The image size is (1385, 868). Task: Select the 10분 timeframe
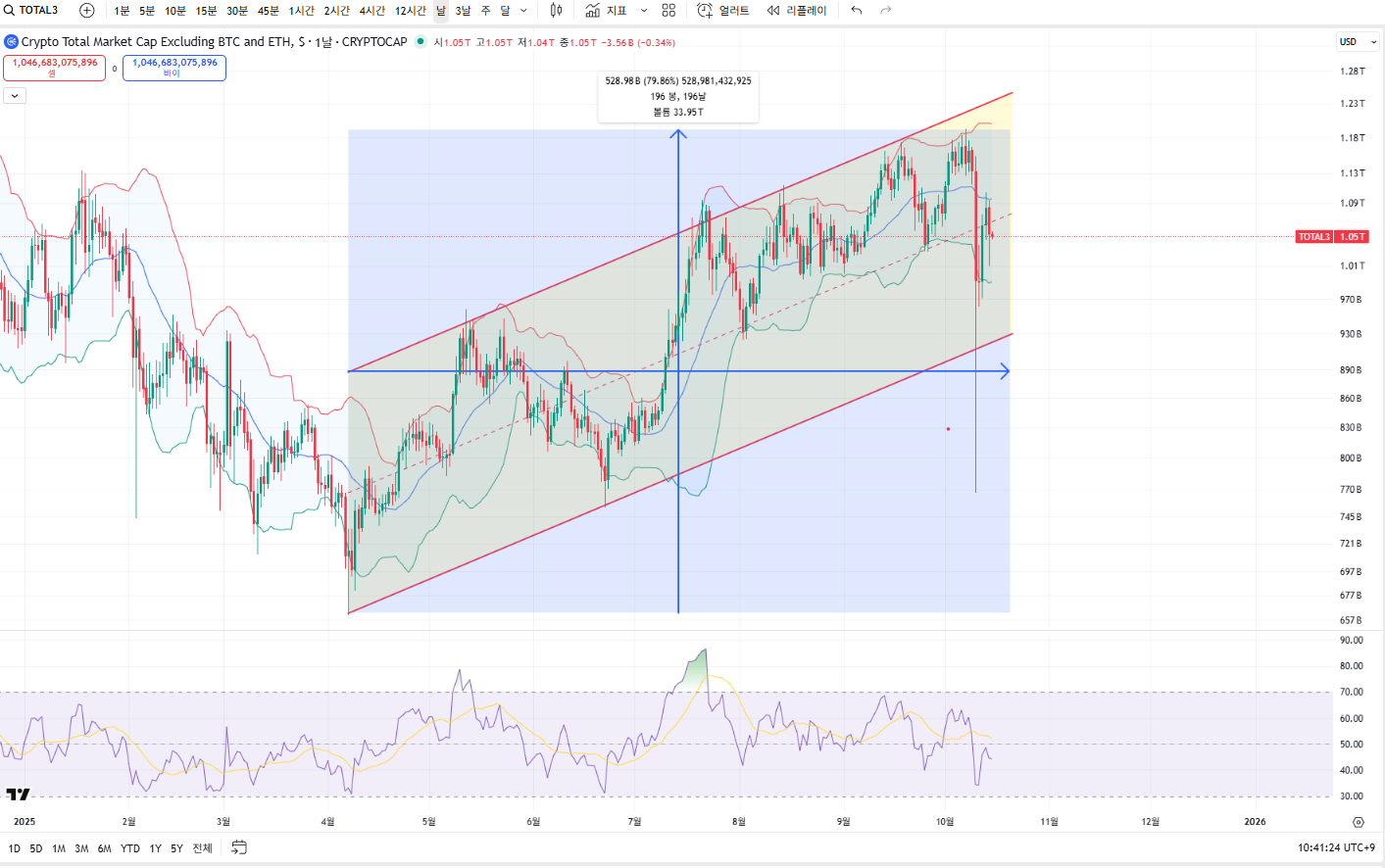pyautogui.click(x=175, y=11)
